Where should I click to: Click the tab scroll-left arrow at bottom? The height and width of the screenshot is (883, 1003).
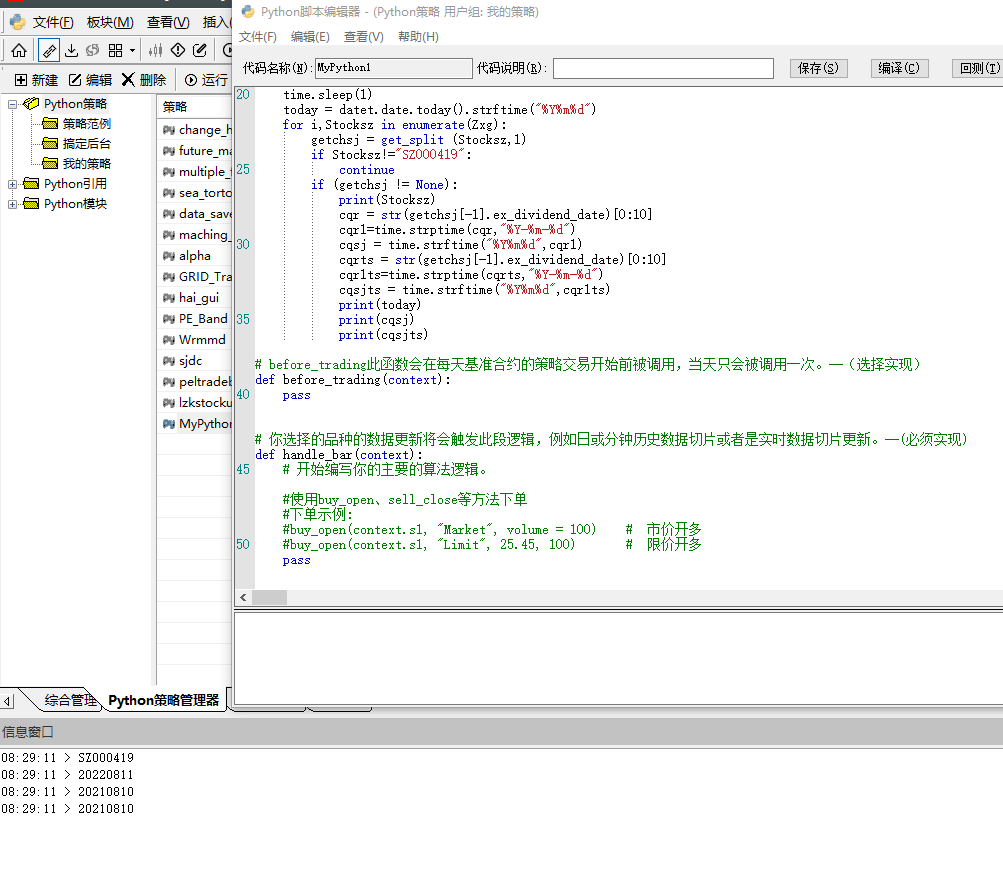pyautogui.click(x=7, y=701)
